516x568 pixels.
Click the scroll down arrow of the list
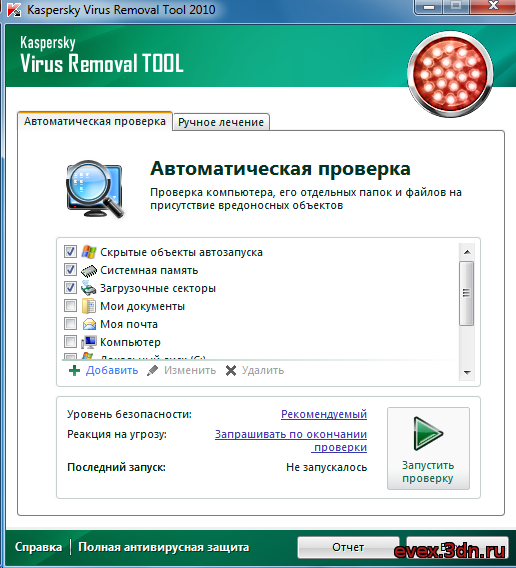pyautogui.click(x=467, y=373)
